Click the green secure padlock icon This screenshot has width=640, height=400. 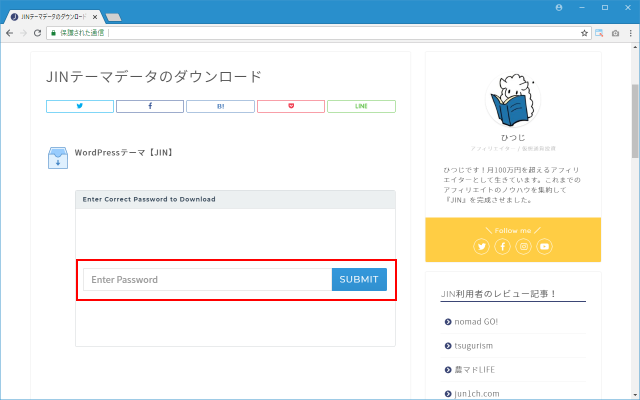53,33
